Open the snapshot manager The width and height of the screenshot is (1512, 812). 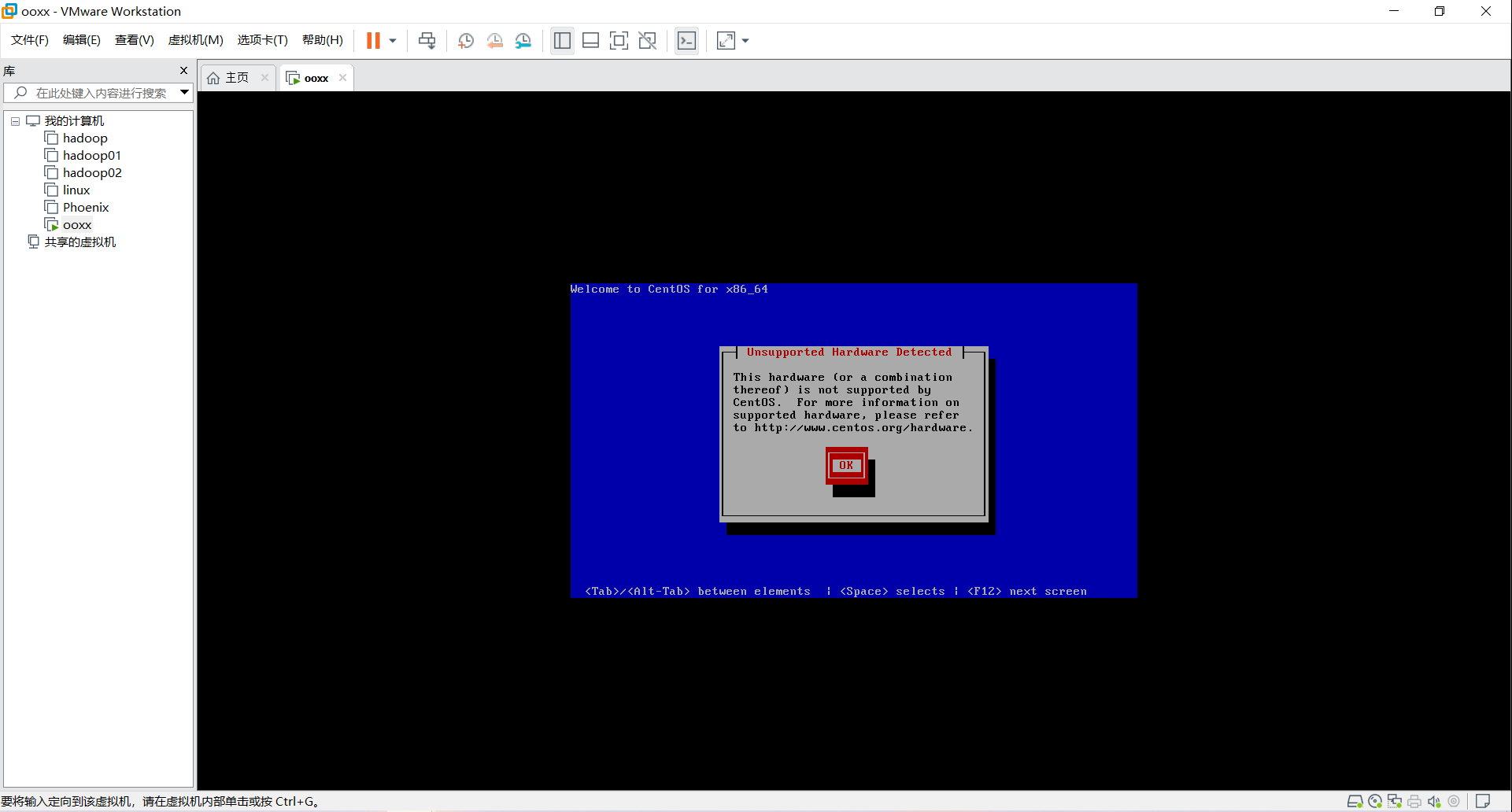[523, 40]
